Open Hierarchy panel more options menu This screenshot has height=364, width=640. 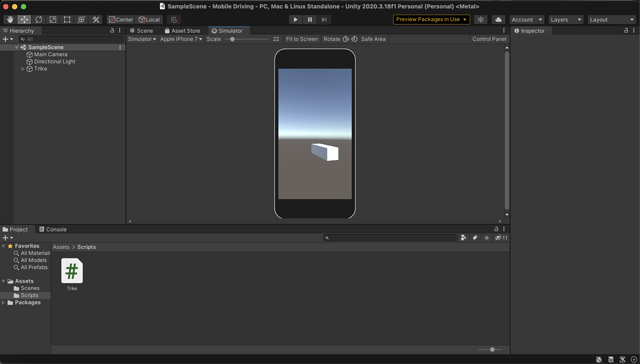point(120,31)
